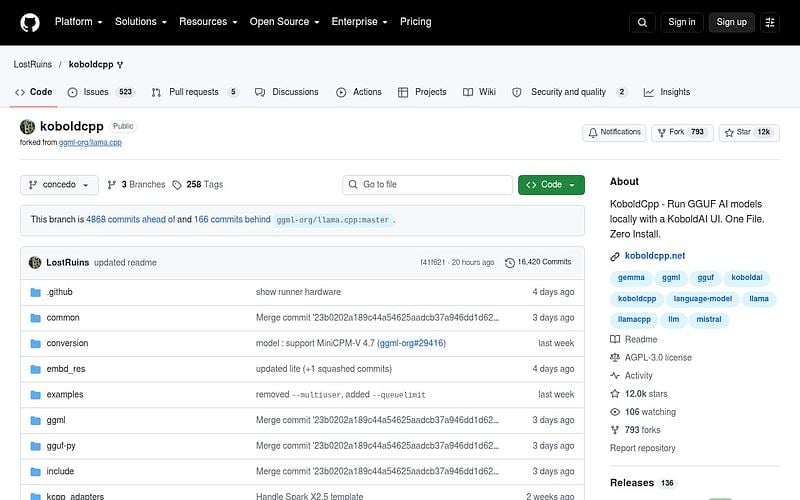This screenshot has height=500, width=800.
Task: Click the eye icon next to 106 watching
Action: 615,412
